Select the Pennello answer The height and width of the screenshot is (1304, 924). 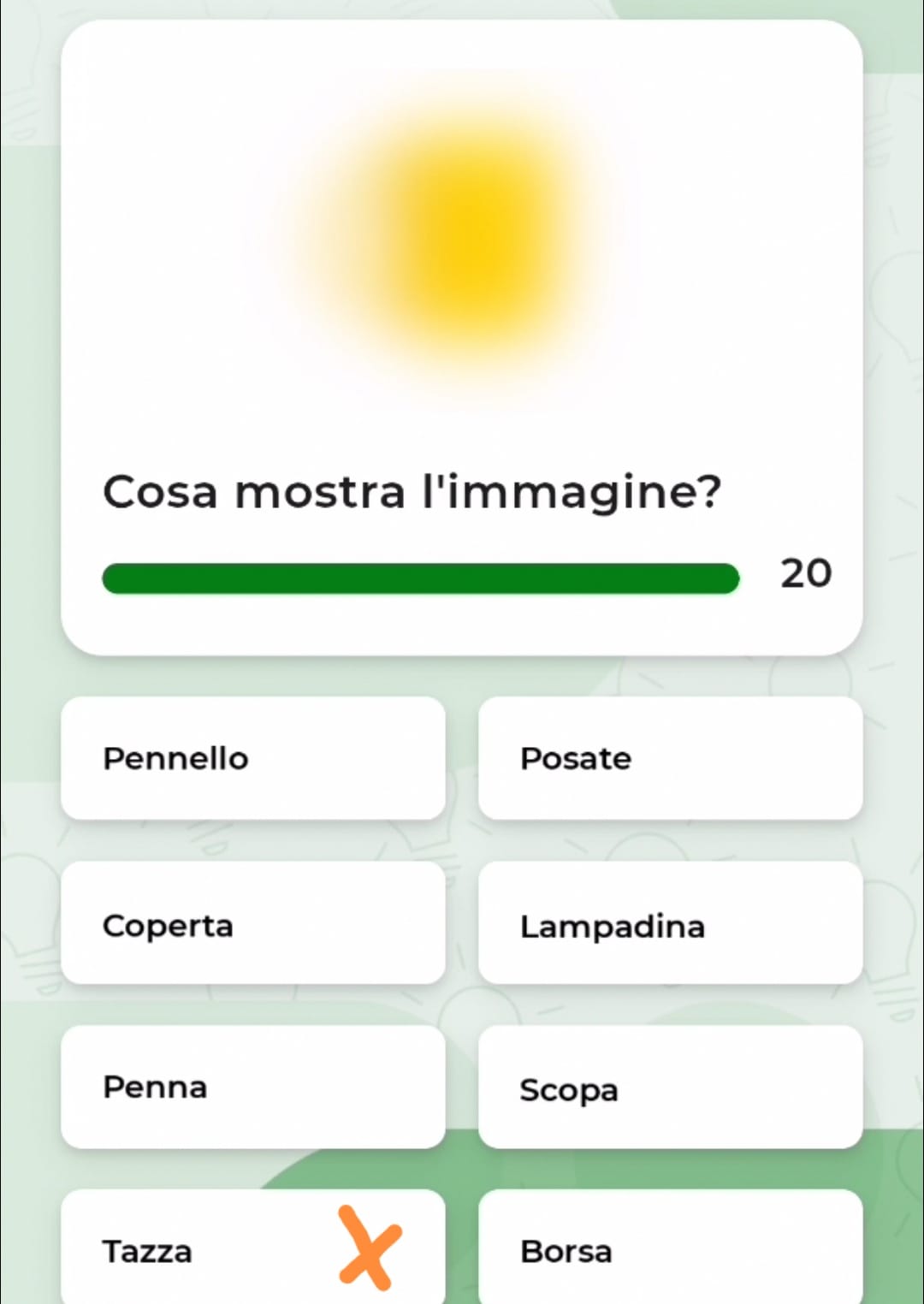click(253, 758)
